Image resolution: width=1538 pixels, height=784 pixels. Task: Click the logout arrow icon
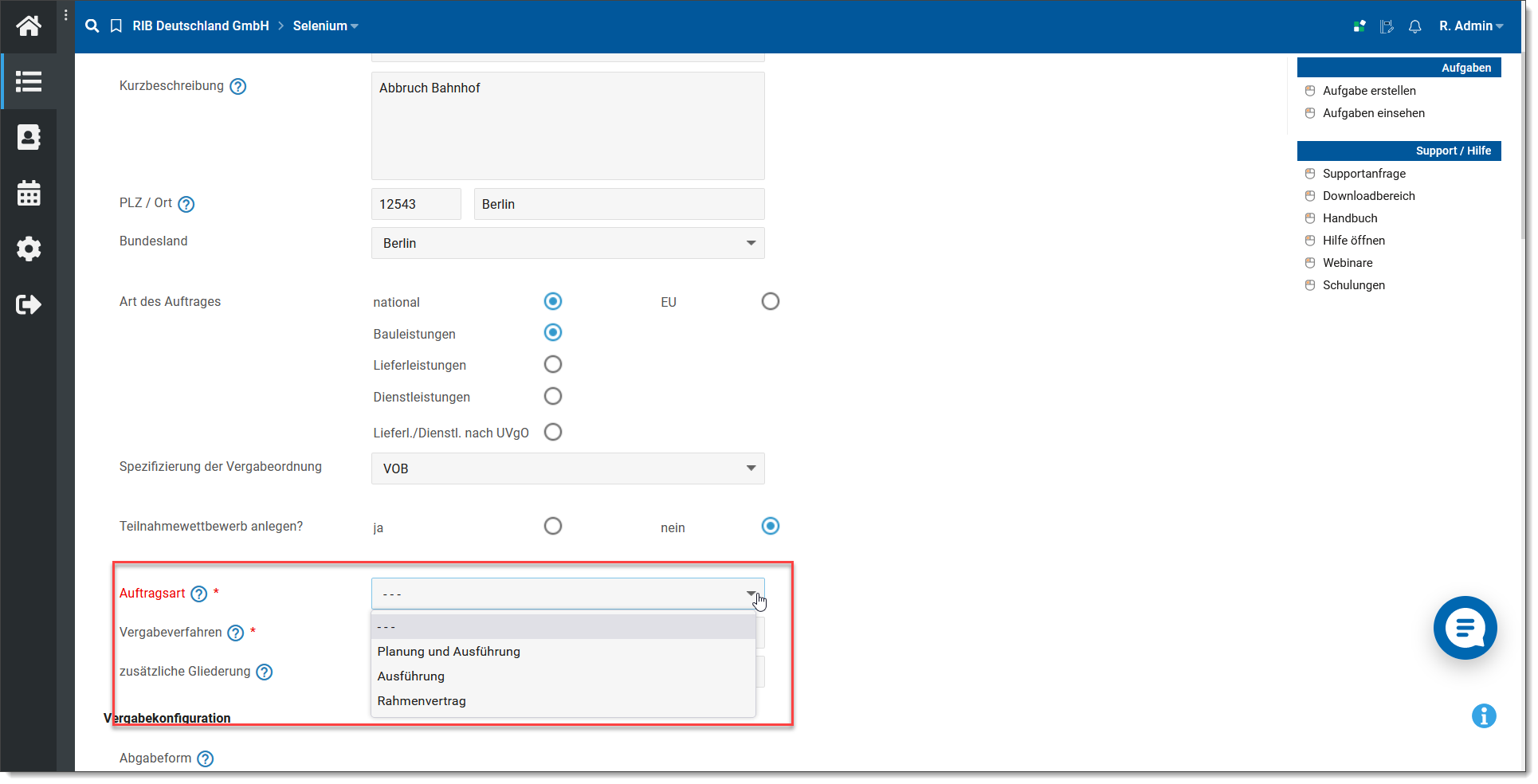29,304
